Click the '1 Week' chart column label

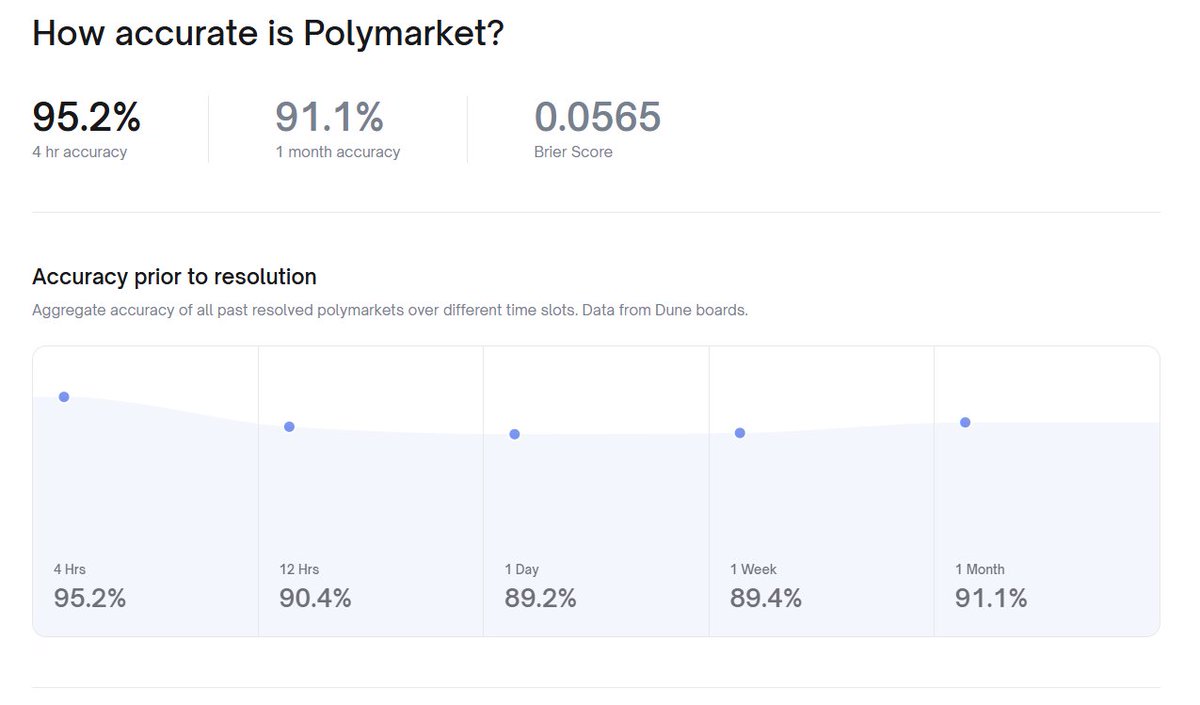[753, 569]
